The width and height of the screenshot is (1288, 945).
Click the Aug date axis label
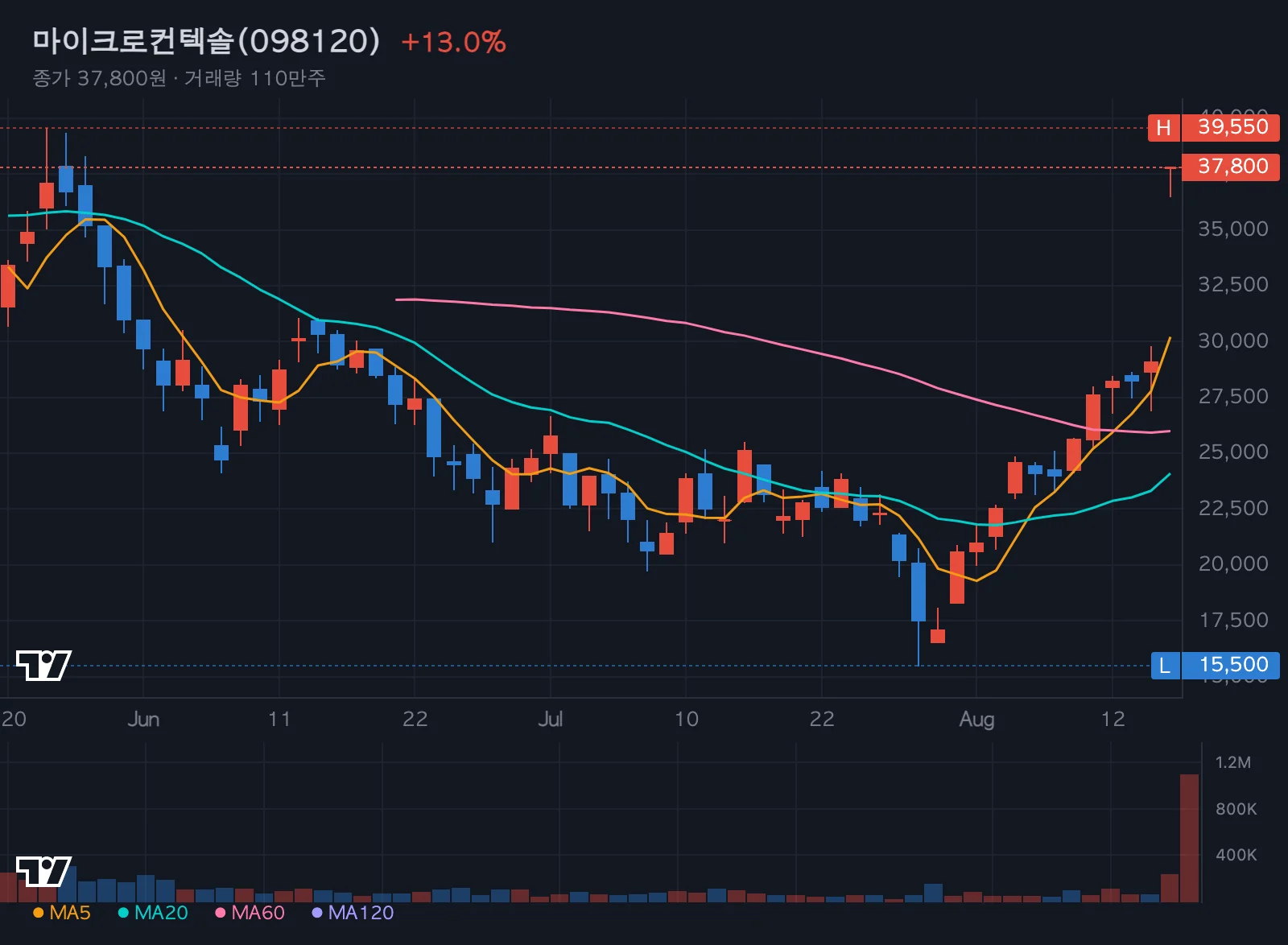coord(976,720)
